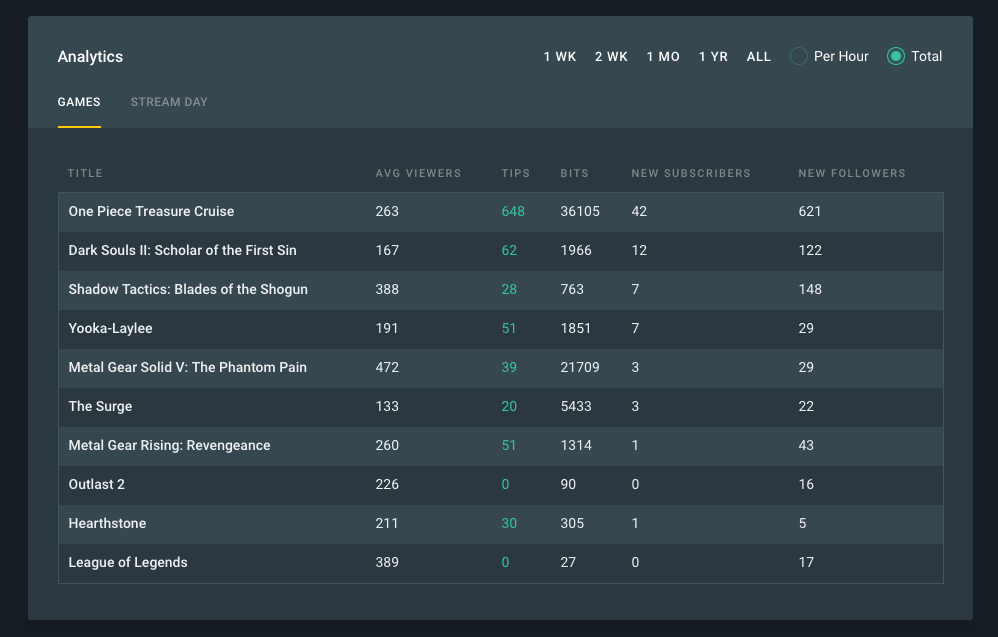Image resolution: width=998 pixels, height=637 pixels.
Task: Choose the 1 MO time range
Action: pos(663,57)
